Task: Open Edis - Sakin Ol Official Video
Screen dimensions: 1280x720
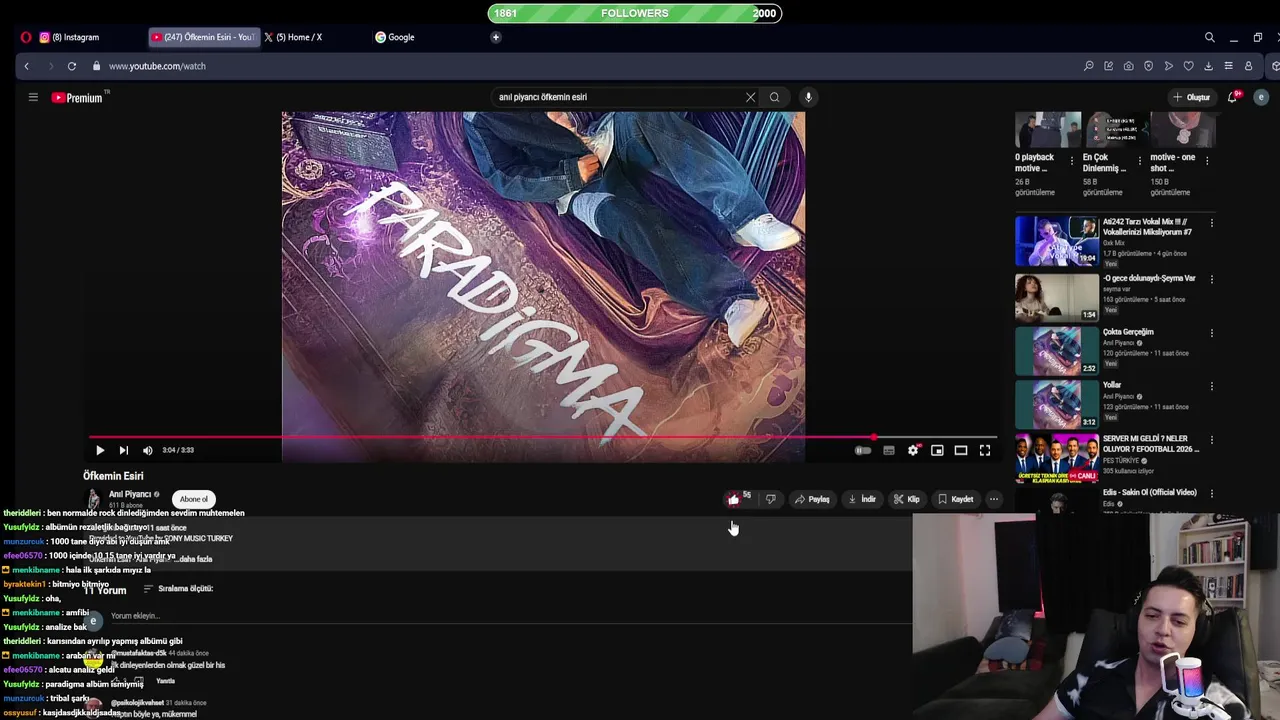Action: pos(1150,492)
